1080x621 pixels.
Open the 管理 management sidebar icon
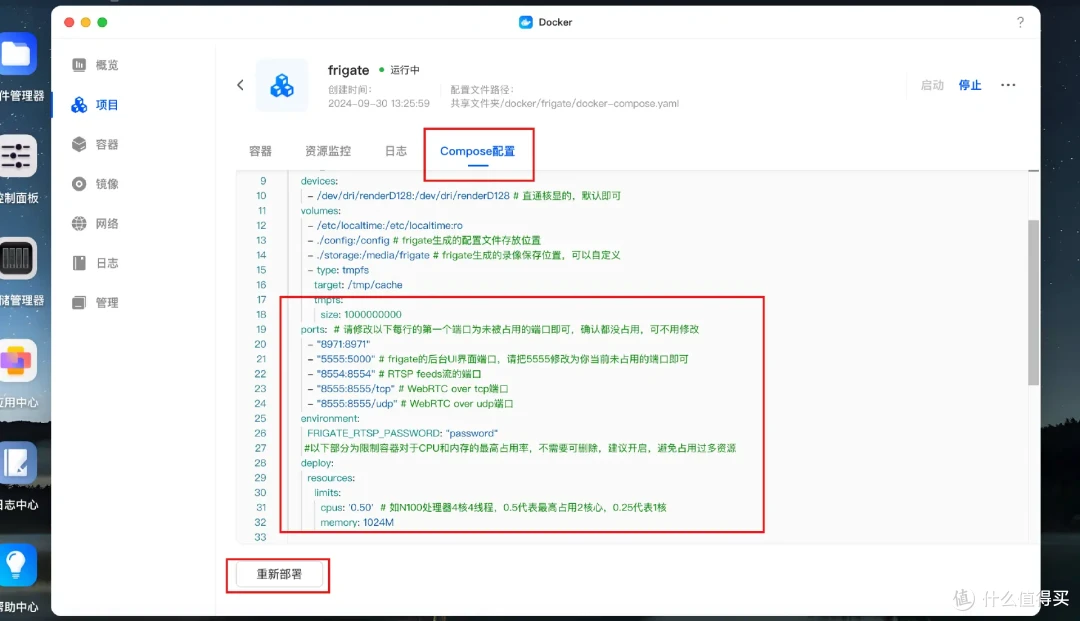point(79,302)
